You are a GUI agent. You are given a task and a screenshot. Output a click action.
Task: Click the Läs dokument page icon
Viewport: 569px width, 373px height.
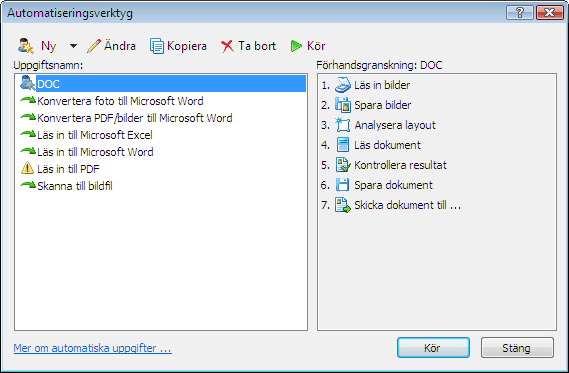coord(343,145)
